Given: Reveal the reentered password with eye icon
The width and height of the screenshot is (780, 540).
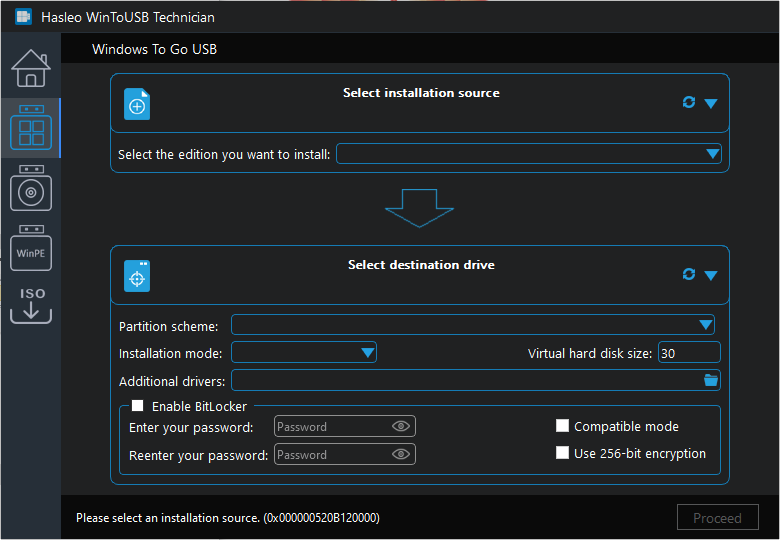Looking at the screenshot, I should [x=401, y=454].
